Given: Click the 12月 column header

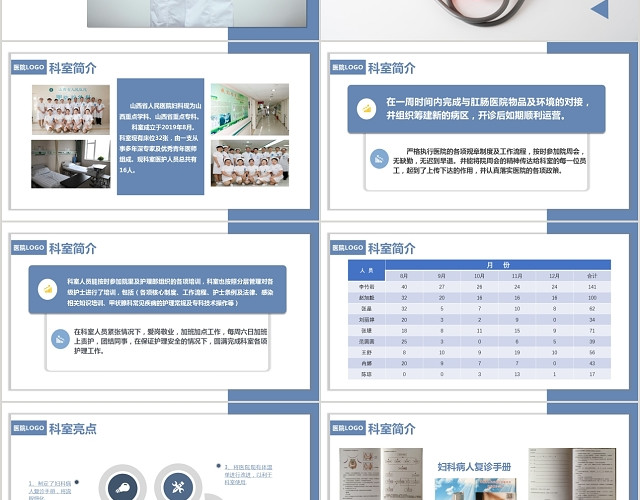Looking at the screenshot, I should [554, 276].
